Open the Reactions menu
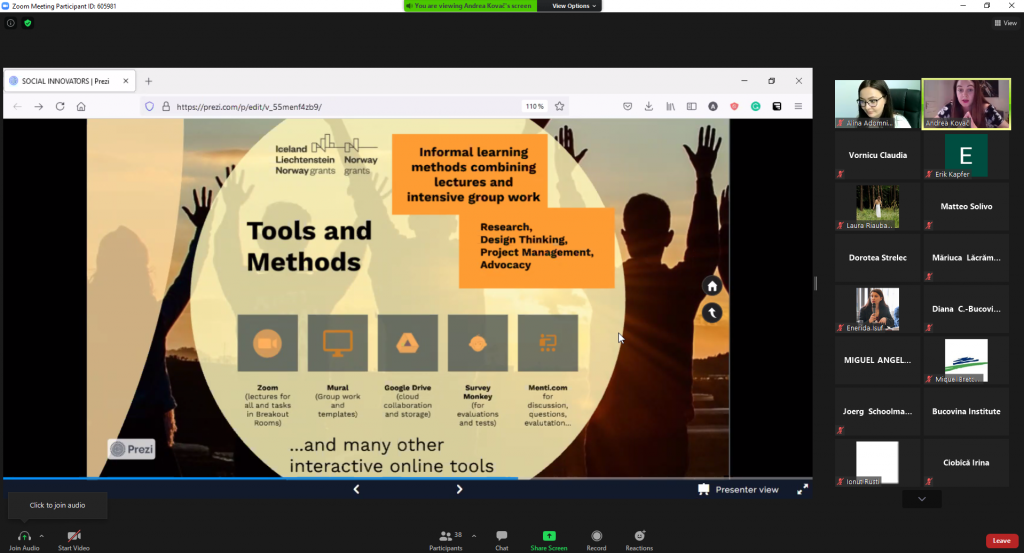This screenshot has width=1024, height=553. point(639,539)
